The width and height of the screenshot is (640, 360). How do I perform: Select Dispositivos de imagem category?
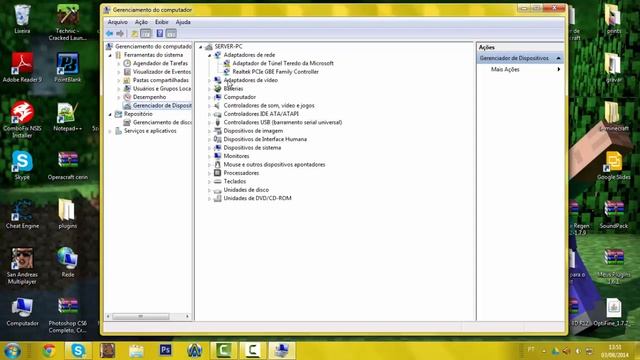pyautogui.click(x=253, y=131)
